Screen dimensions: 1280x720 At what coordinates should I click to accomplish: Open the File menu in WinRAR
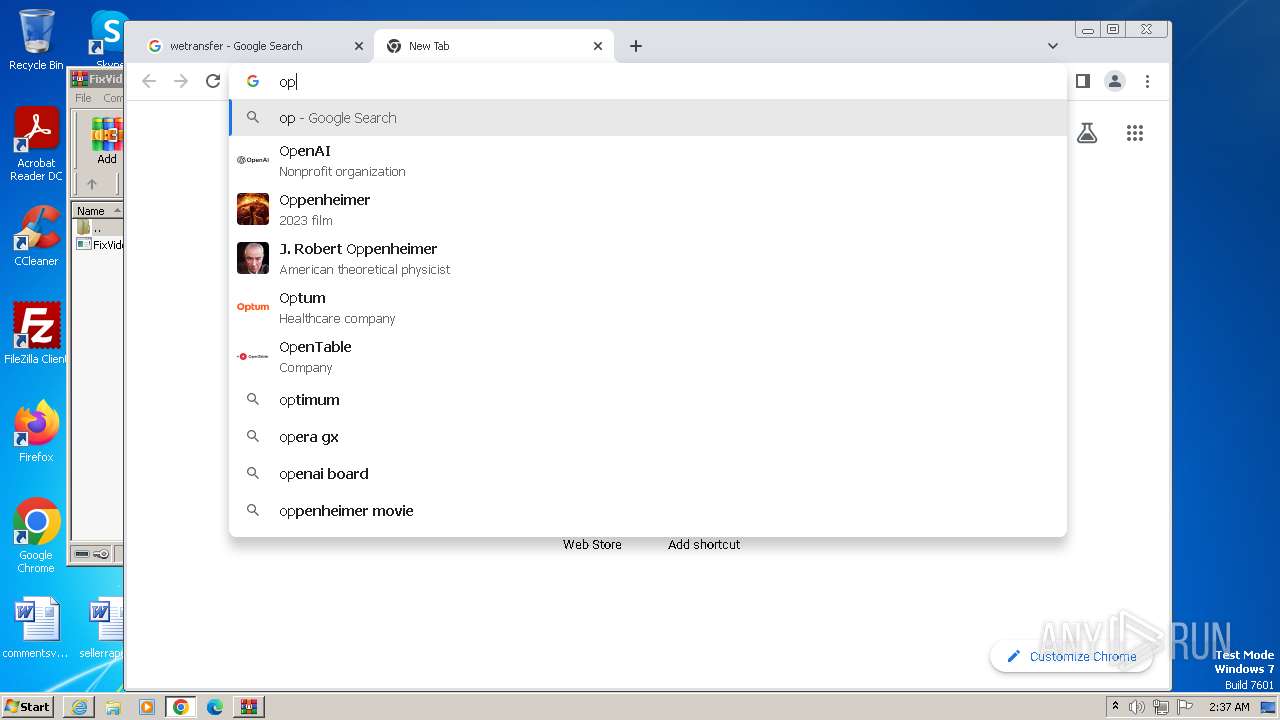tap(84, 98)
